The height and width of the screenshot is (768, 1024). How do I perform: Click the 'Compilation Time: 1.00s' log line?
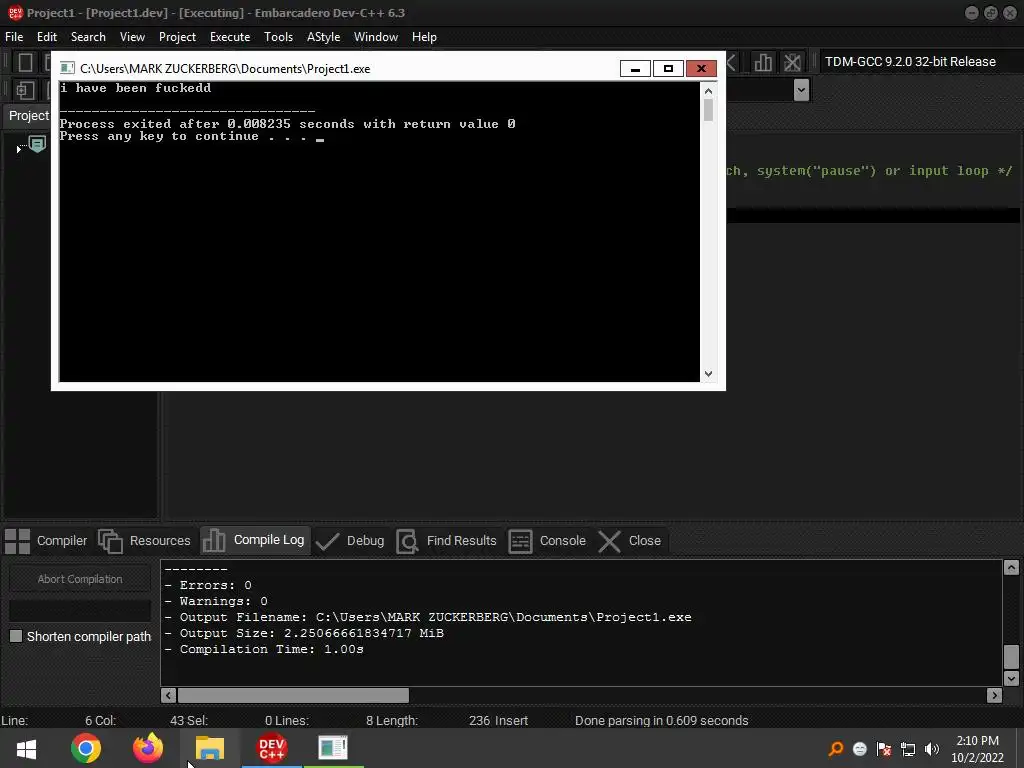pyautogui.click(x=264, y=649)
